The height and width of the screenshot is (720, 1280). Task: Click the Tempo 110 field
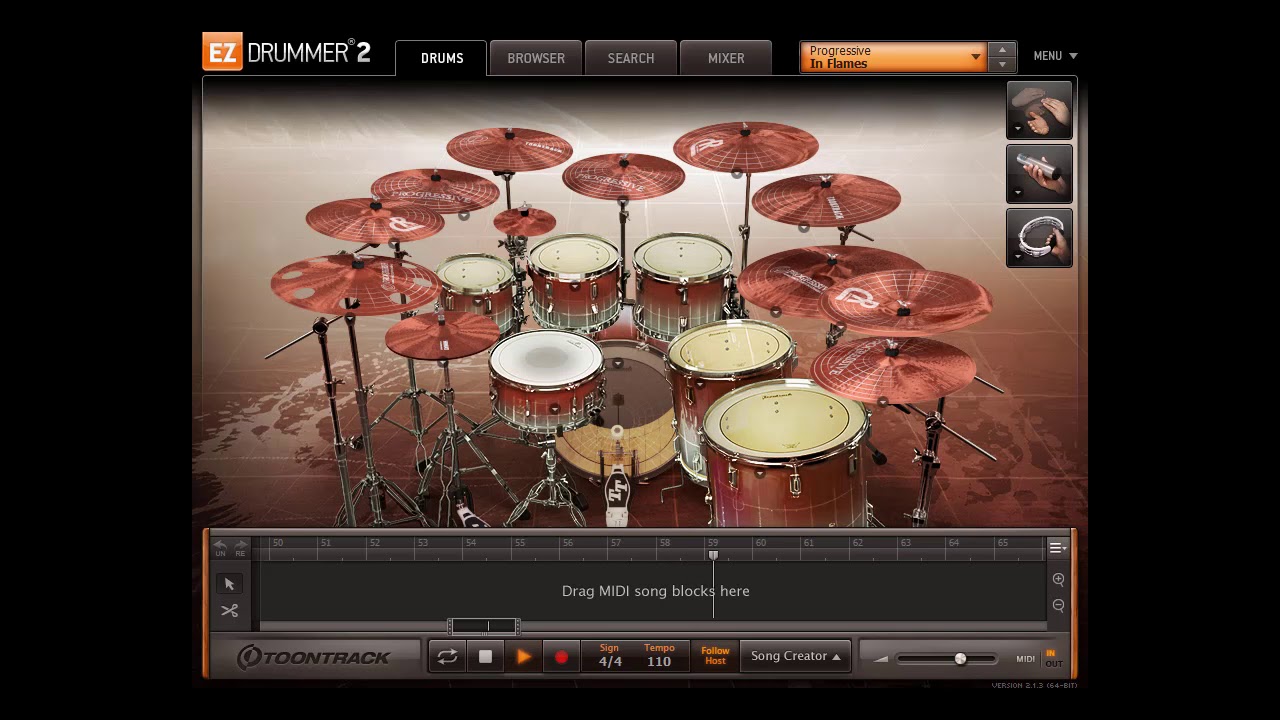click(x=659, y=656)
